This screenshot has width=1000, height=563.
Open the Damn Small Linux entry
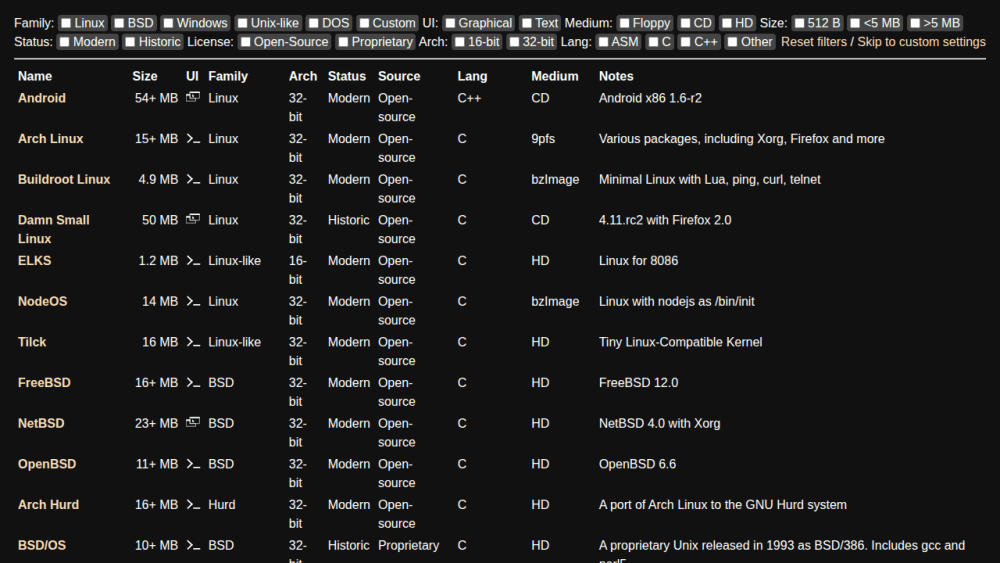click(x=54, y=230)
